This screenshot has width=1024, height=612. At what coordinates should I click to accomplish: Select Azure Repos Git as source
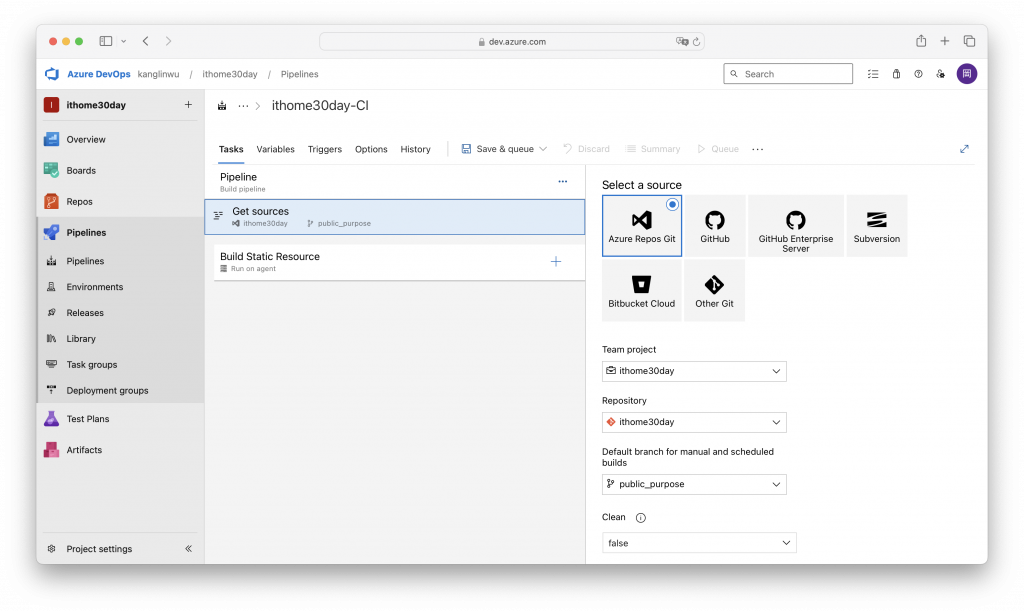click(642, 226)
